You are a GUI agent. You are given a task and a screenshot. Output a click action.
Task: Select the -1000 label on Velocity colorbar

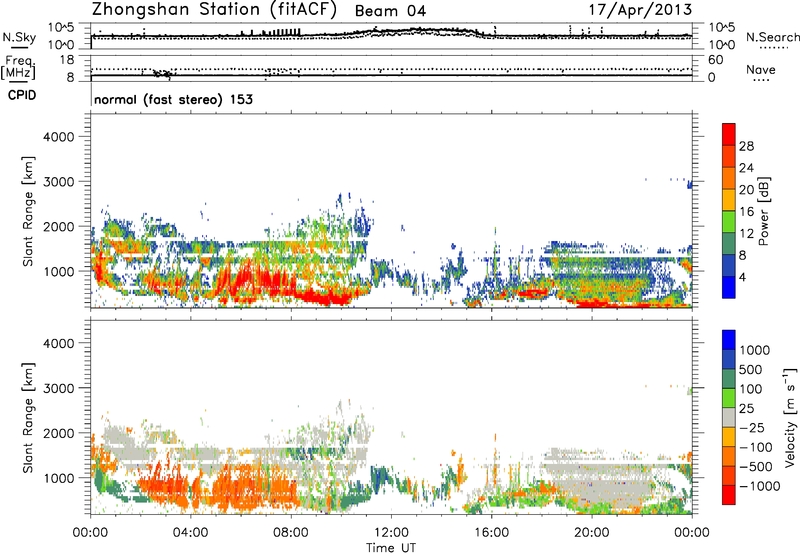point(759,486)
